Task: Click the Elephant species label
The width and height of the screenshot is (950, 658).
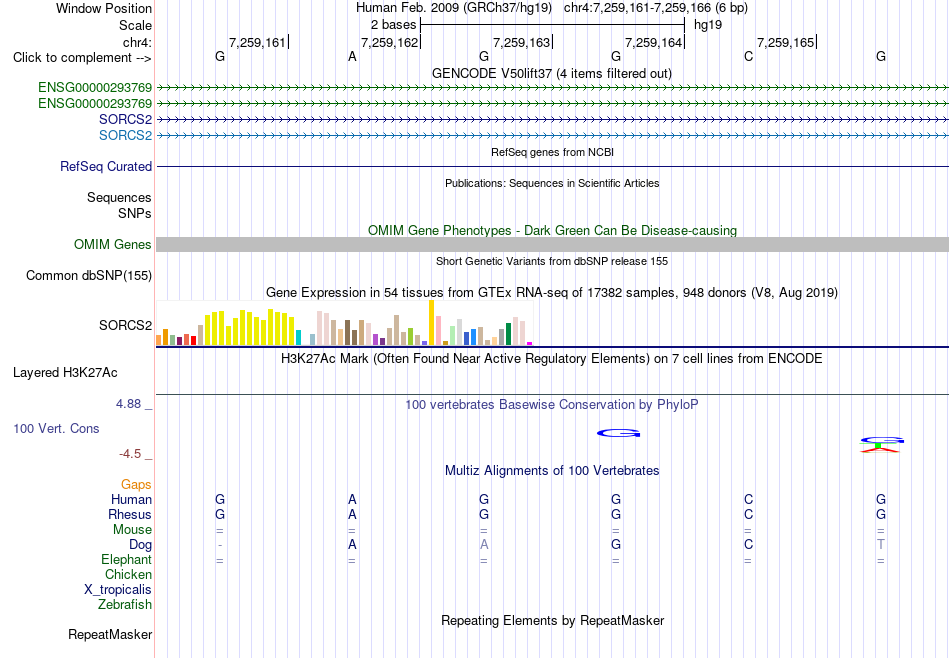Action: [126, 559]
